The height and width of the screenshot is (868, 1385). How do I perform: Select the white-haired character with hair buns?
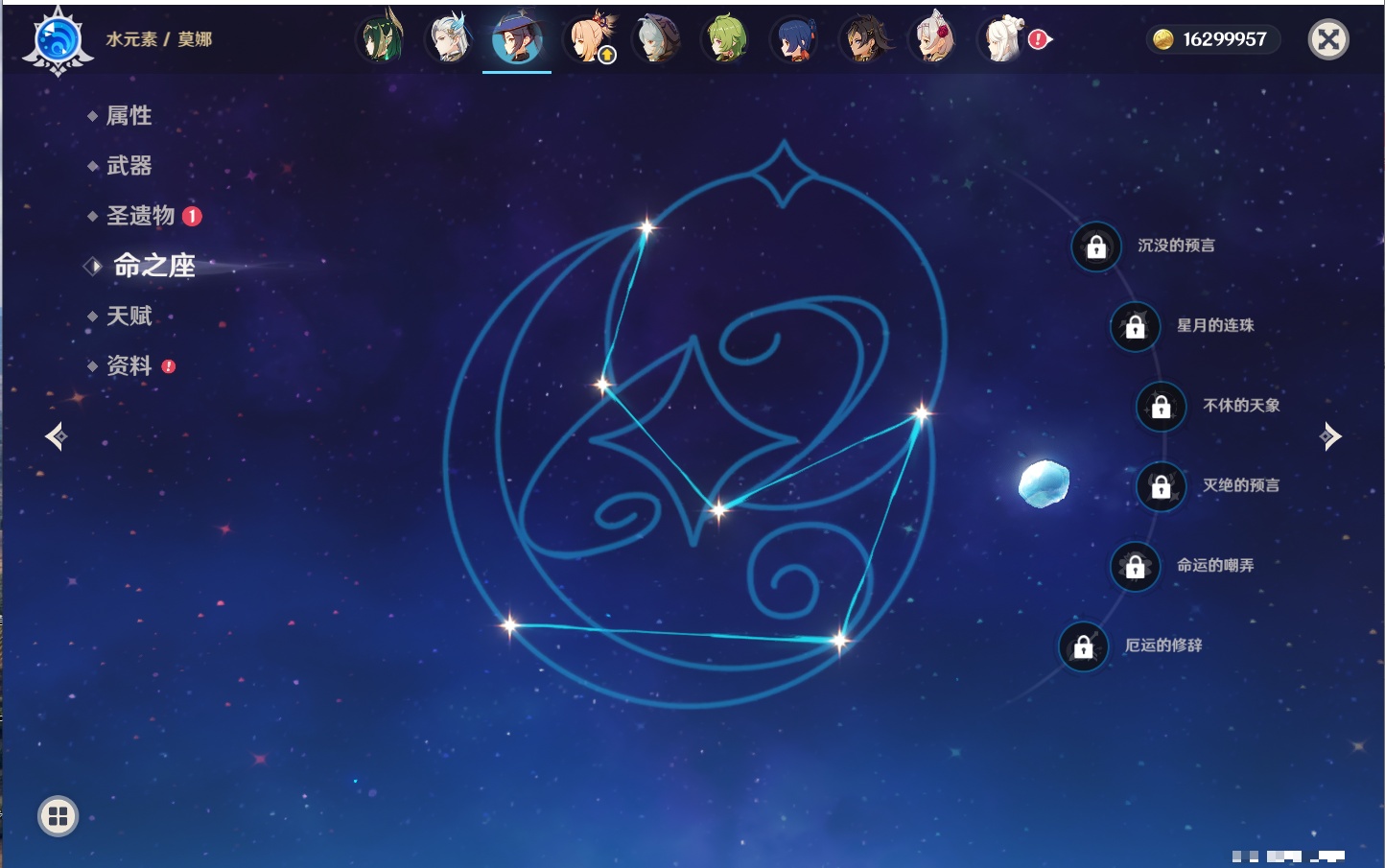point(1002,39)
